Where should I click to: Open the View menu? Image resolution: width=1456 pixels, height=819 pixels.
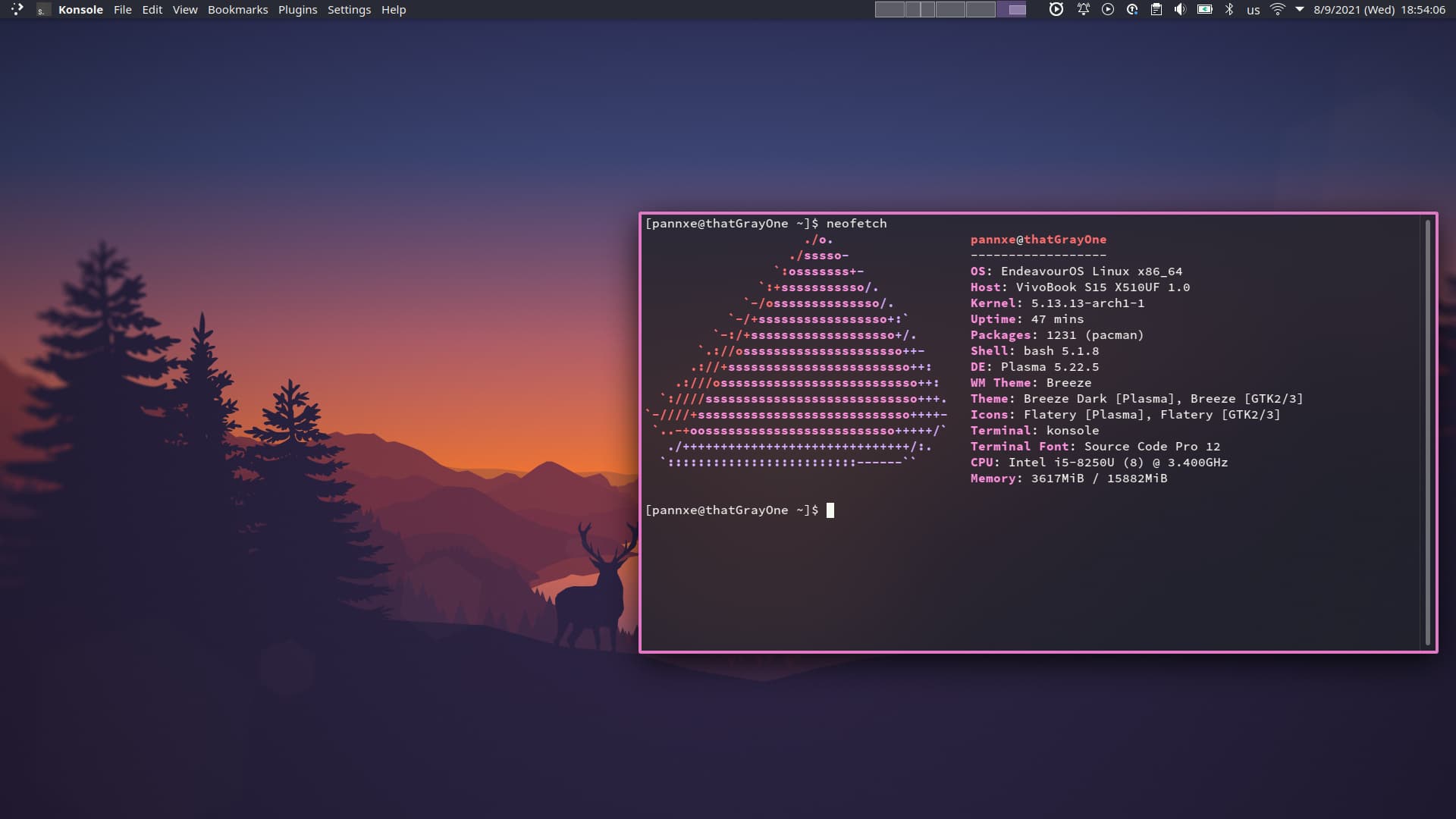185,10
